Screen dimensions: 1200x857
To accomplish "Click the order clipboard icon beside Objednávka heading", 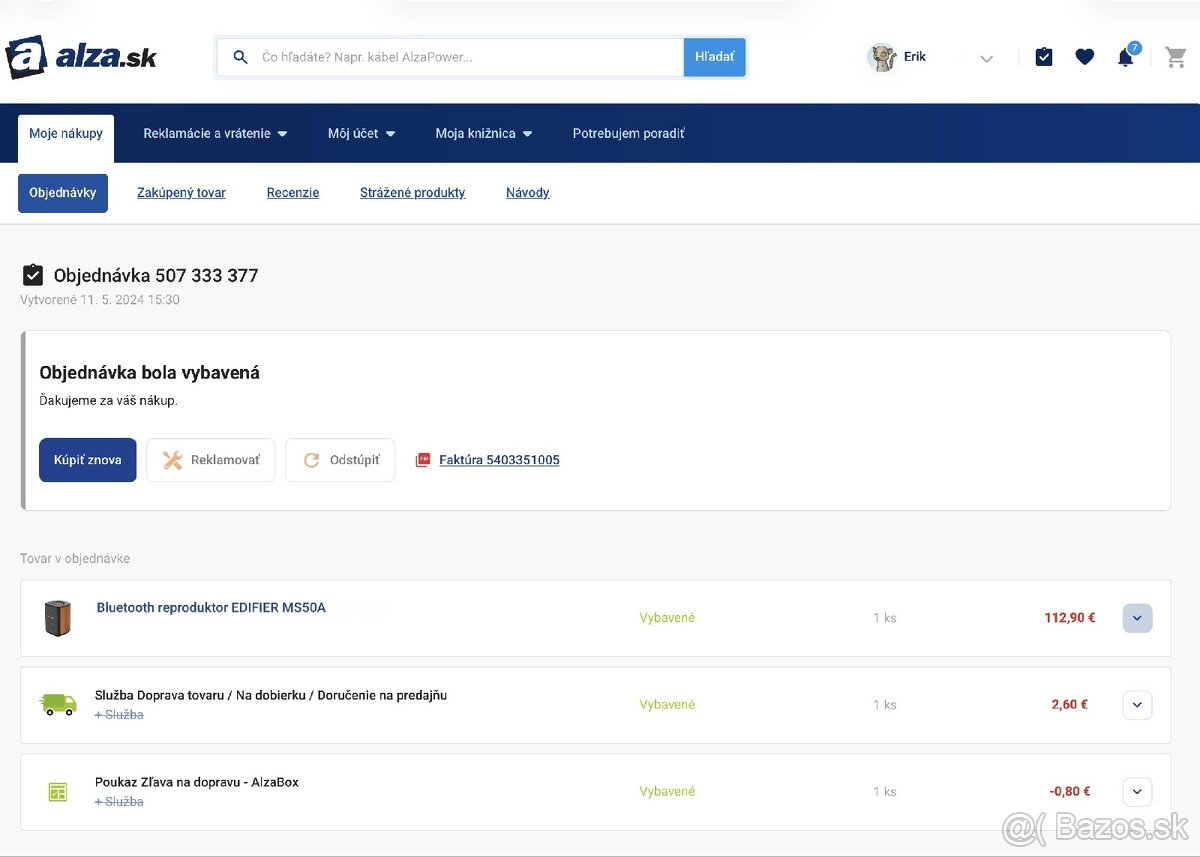I will tap(33, 275).
